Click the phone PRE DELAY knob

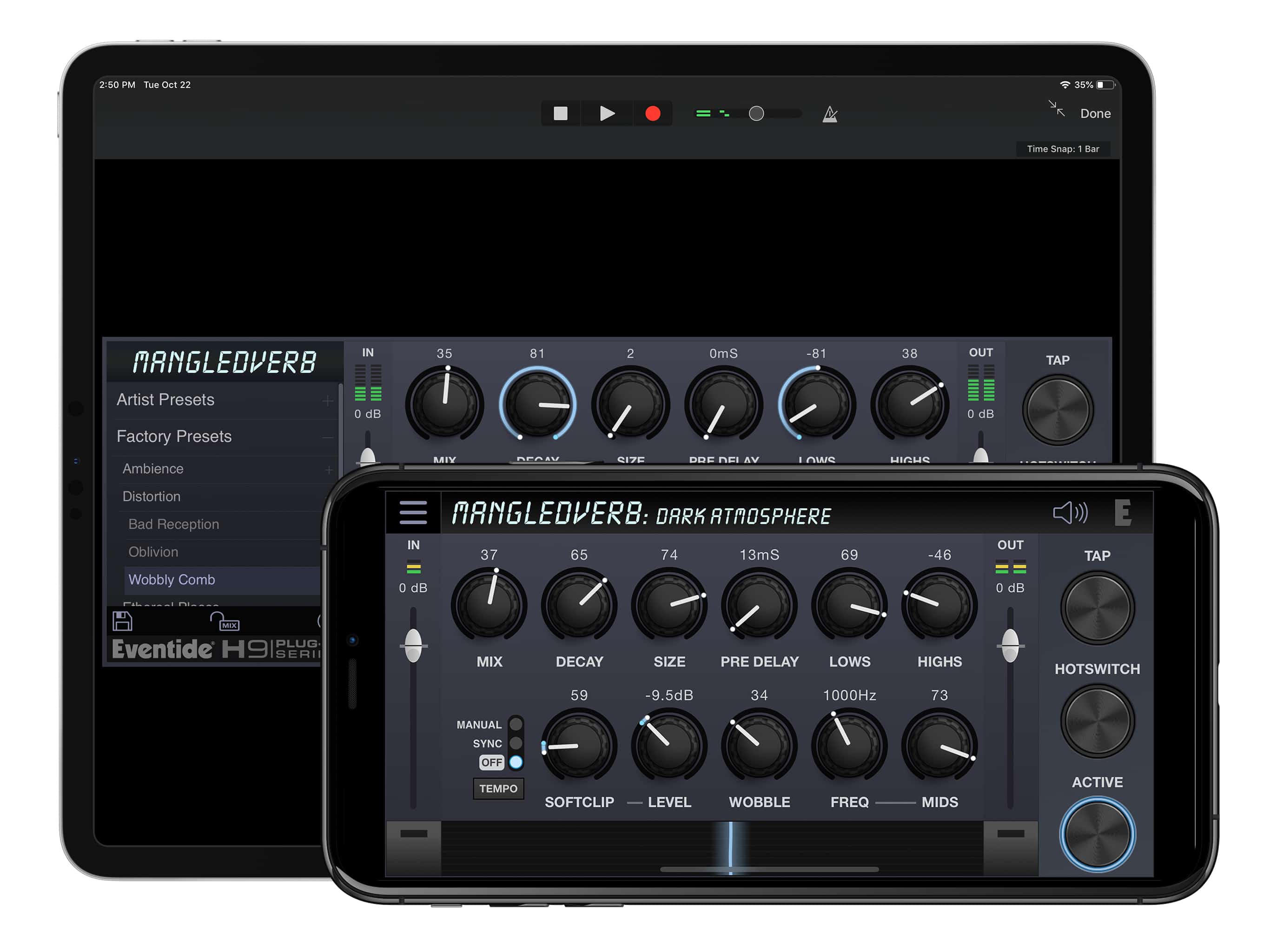[x=760, y=605]
